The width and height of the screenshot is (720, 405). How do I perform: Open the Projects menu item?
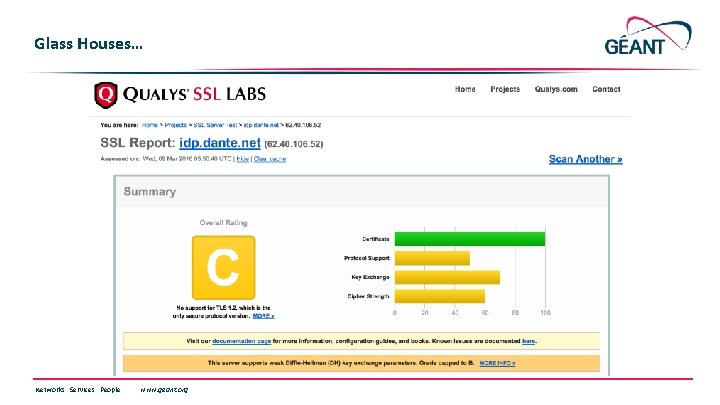505,89
